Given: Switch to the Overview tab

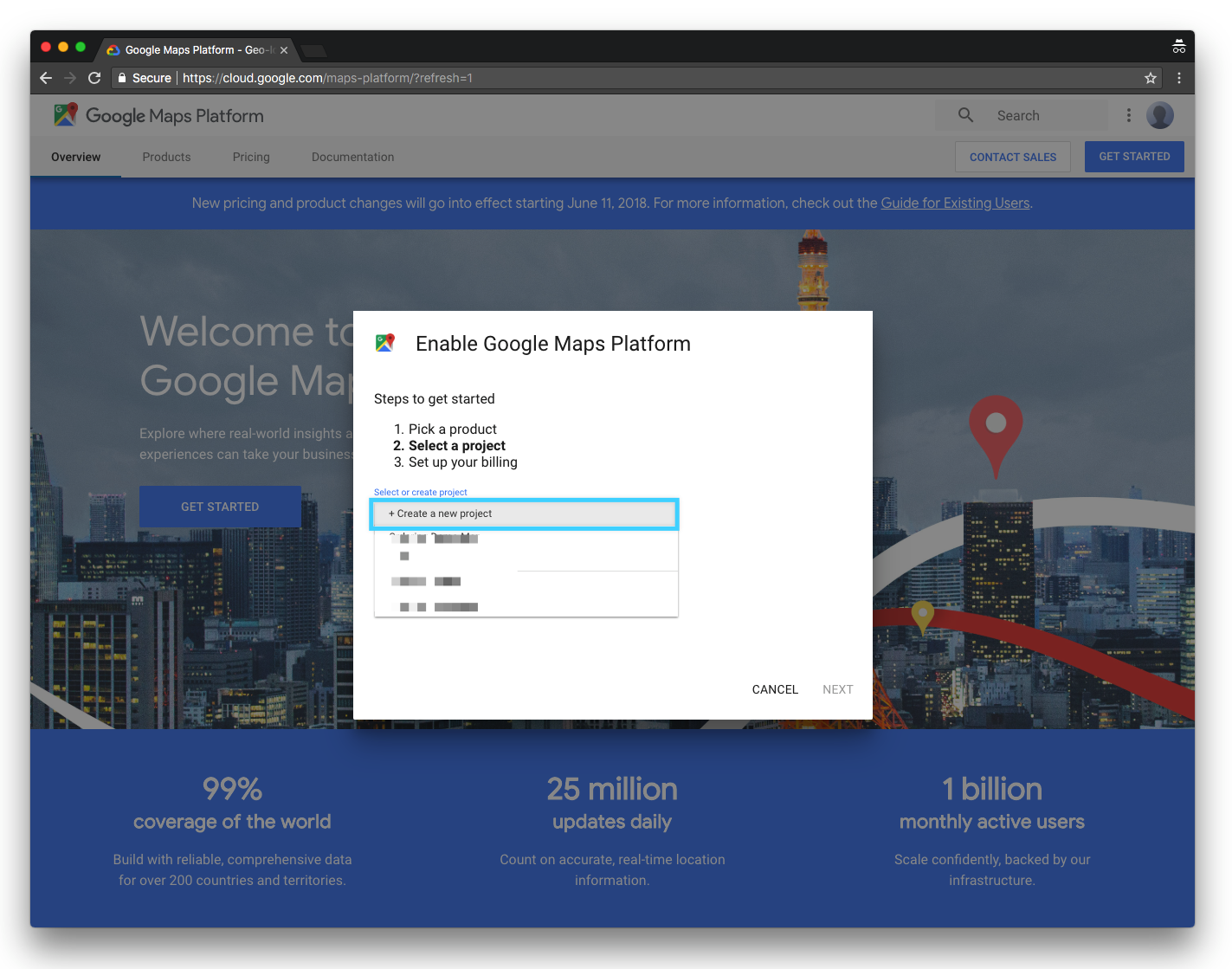Looking at the screenshot, I should pyautogui.click(x=76, y=157).
